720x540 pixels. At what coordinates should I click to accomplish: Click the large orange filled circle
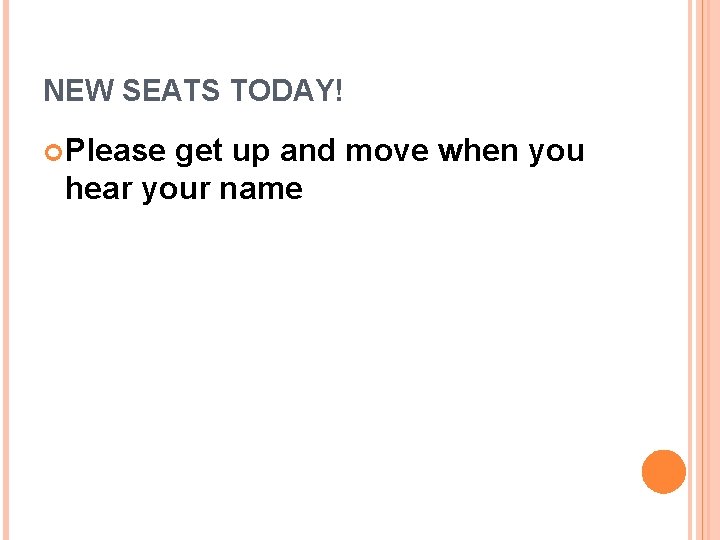point(664,472)
